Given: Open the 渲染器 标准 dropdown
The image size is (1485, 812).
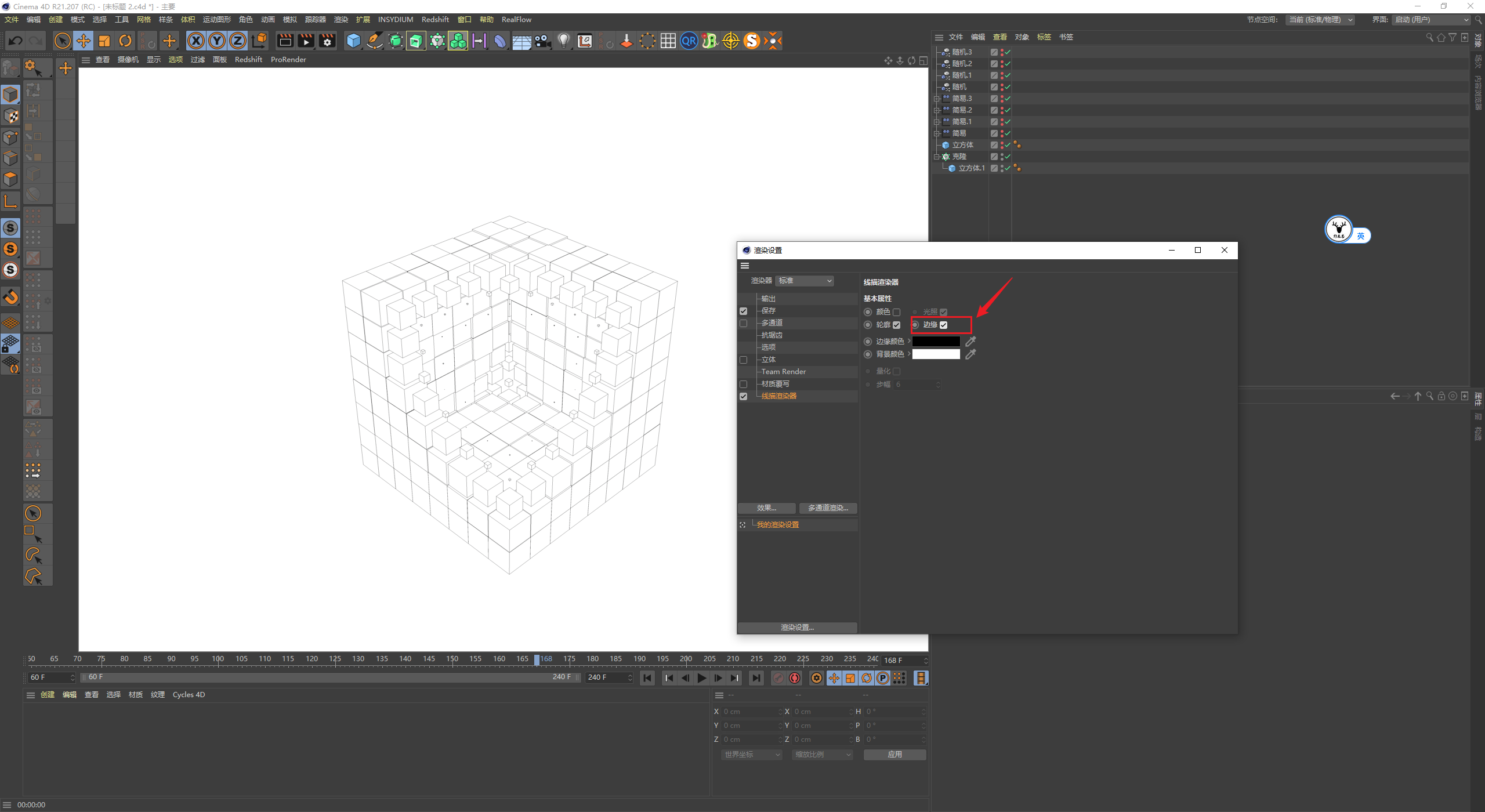Looking at the screenshot, I should pos(805,281).
